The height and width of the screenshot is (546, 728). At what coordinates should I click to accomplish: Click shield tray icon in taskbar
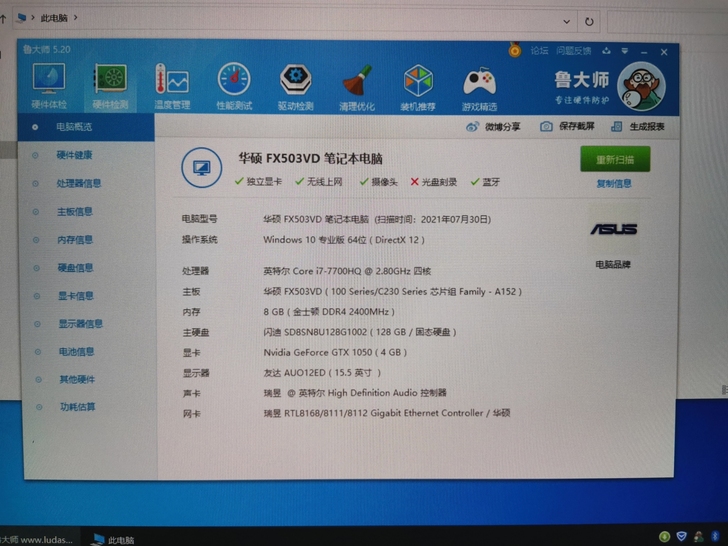click(x=682, y=537)
